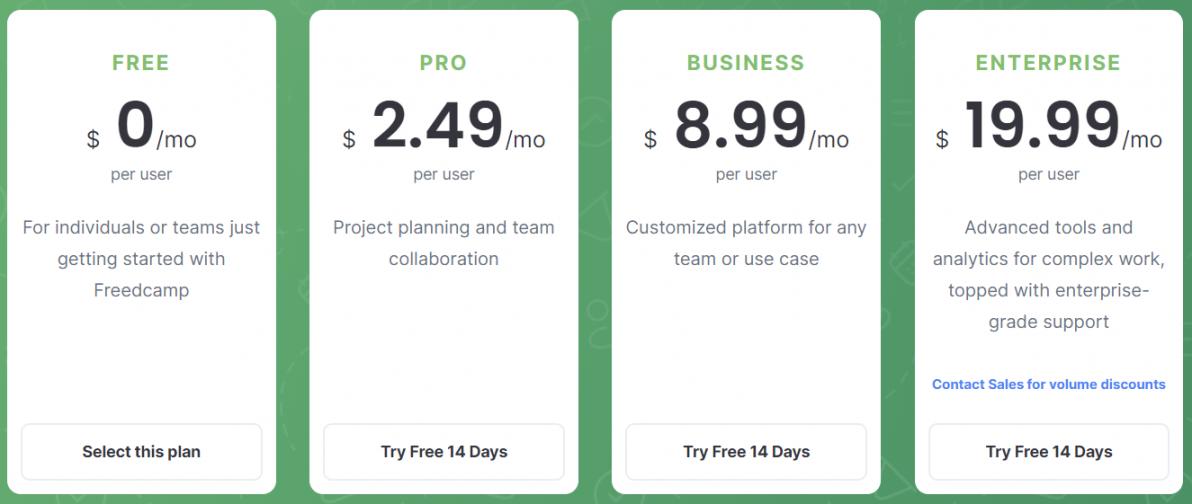Click the 19.99 per month price
Image resolution: width=1192 pixels, height=504 pixels.
(x=1049, y=128)
